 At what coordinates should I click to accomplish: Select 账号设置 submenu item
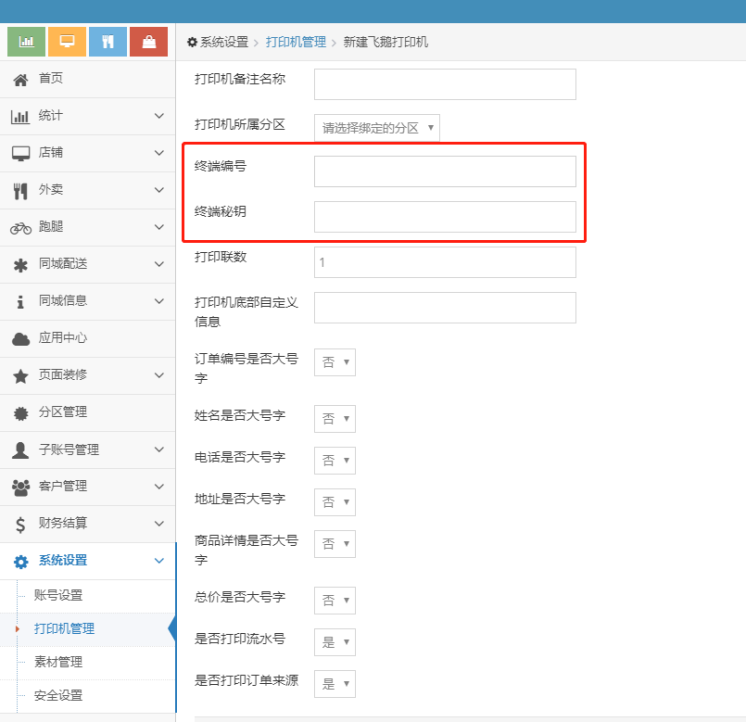click(58, 596)
